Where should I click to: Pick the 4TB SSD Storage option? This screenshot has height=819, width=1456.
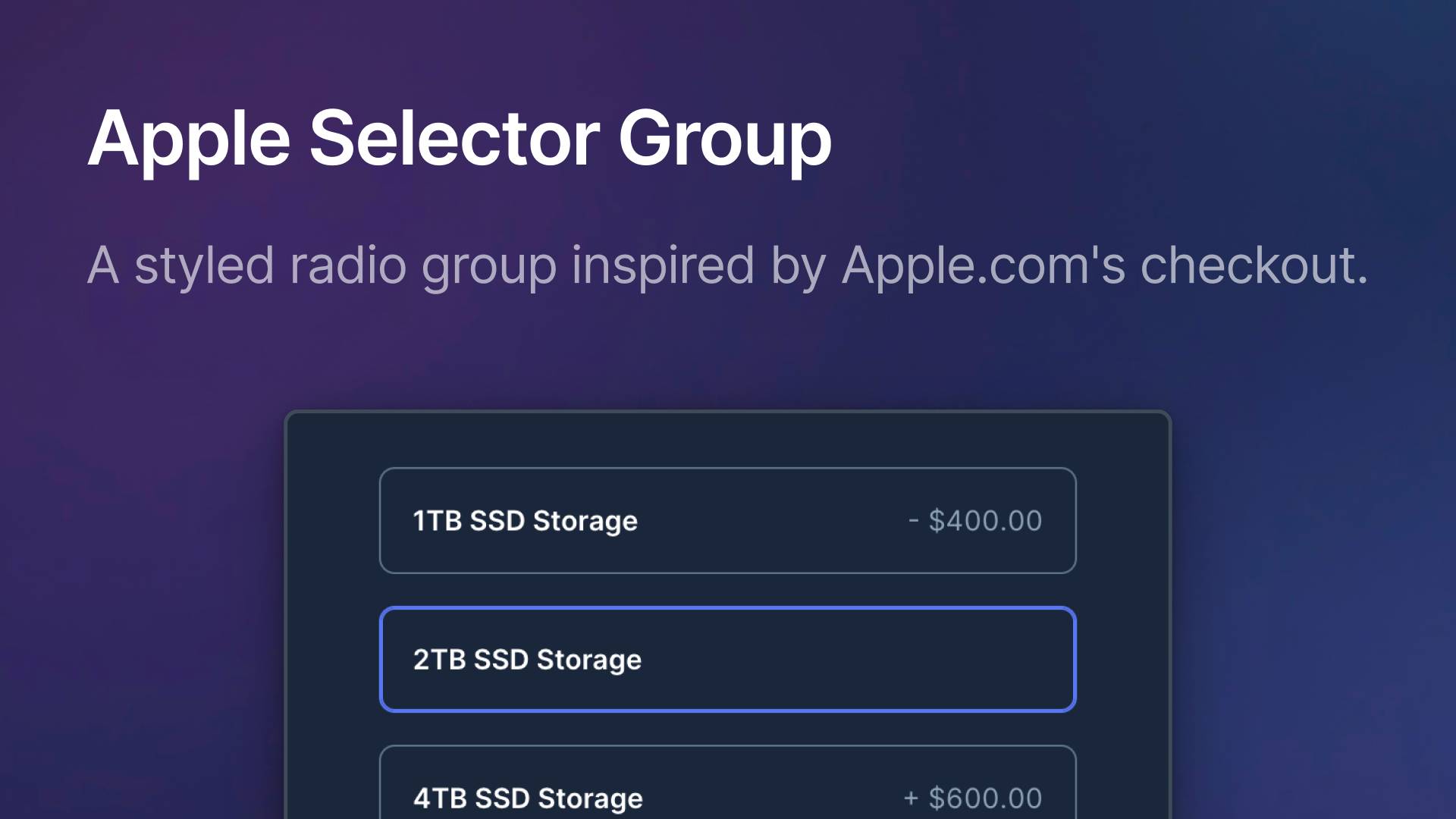tap(727, 783)
